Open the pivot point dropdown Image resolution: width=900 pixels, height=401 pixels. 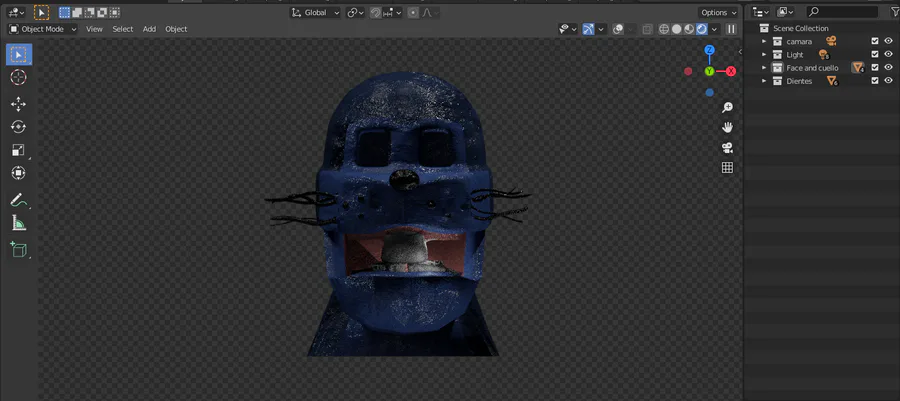(x=355, y=13)
